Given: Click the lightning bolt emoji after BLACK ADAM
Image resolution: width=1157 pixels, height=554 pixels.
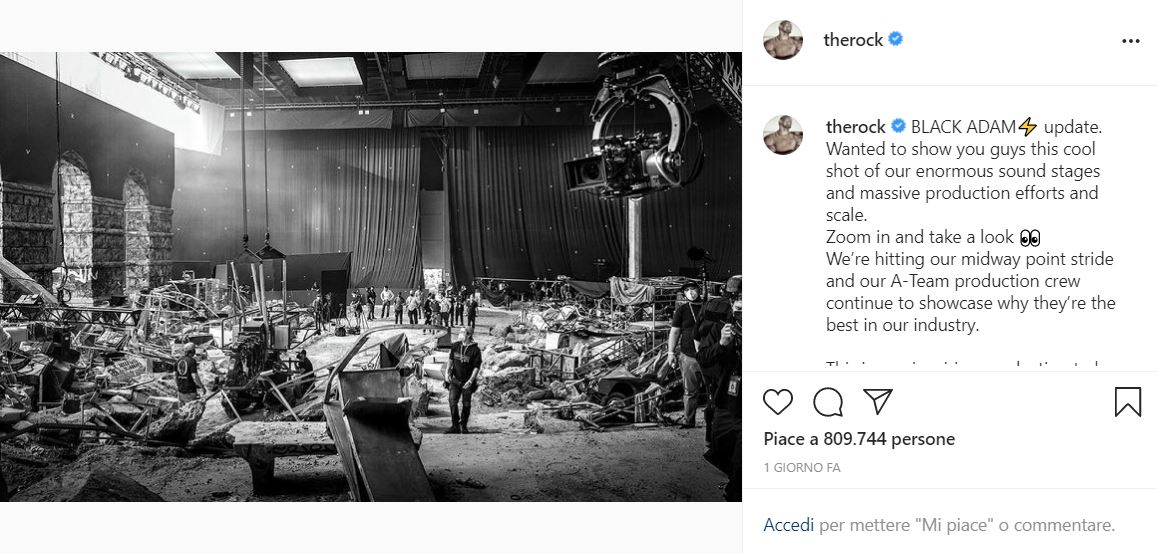Looking at the screenshot, I should coord(1028,127).
